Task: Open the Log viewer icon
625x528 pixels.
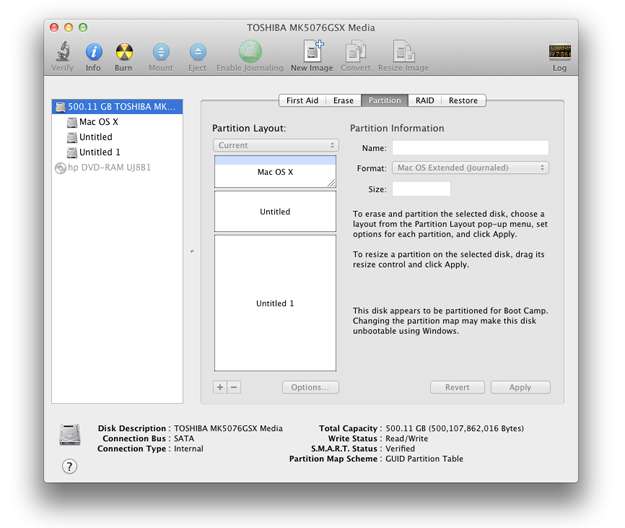Action: (x=559, y=52)
